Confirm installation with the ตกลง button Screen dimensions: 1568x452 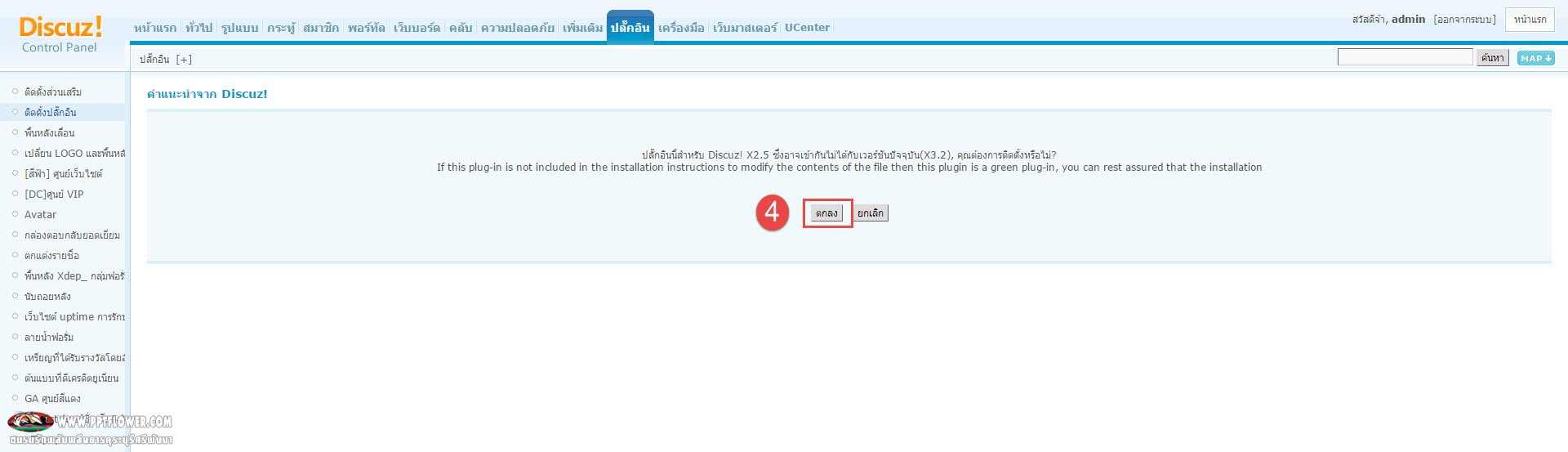(x=826, y=213)
